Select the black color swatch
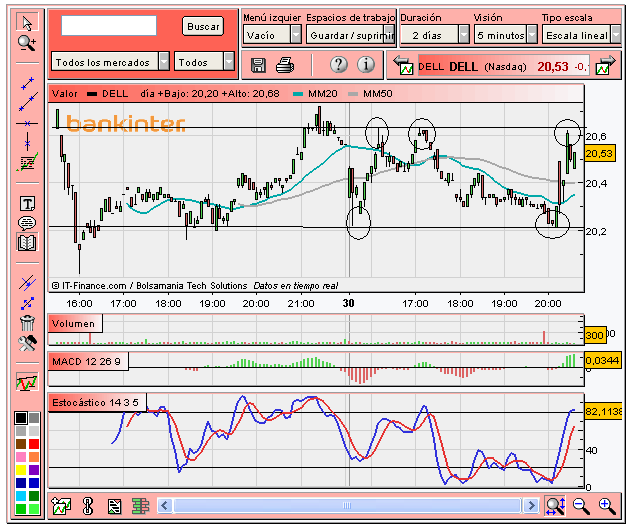Viewport: 630px width, 527px height. (x=21, y=418)
